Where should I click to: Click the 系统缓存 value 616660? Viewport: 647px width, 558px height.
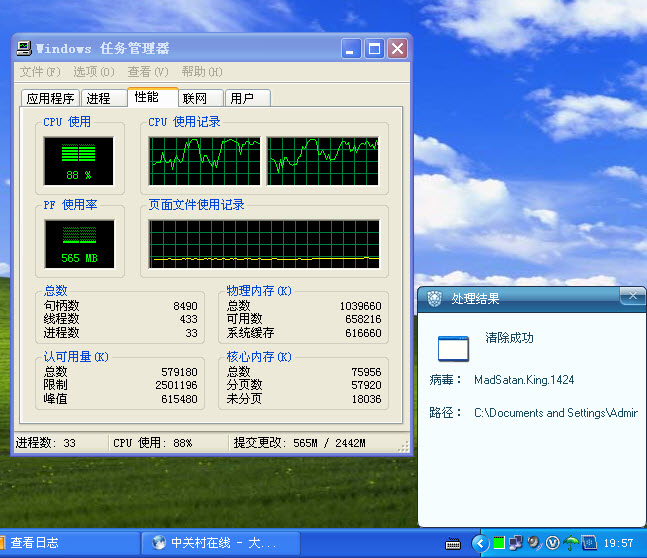coord(363,333)
